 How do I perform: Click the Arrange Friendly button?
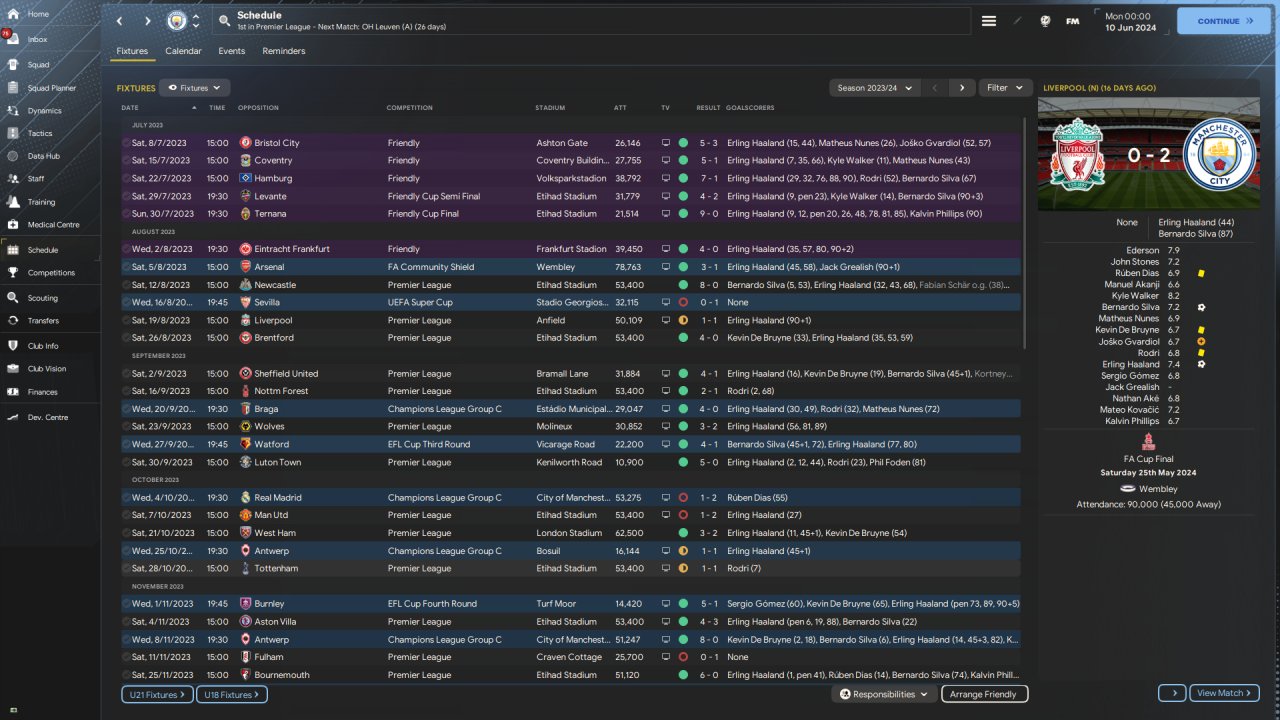pyautogui.click(x=983, y=694)
